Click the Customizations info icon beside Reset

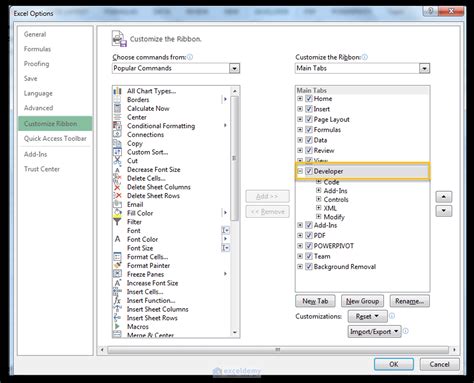pyautogui.click(x=392, y=316)
